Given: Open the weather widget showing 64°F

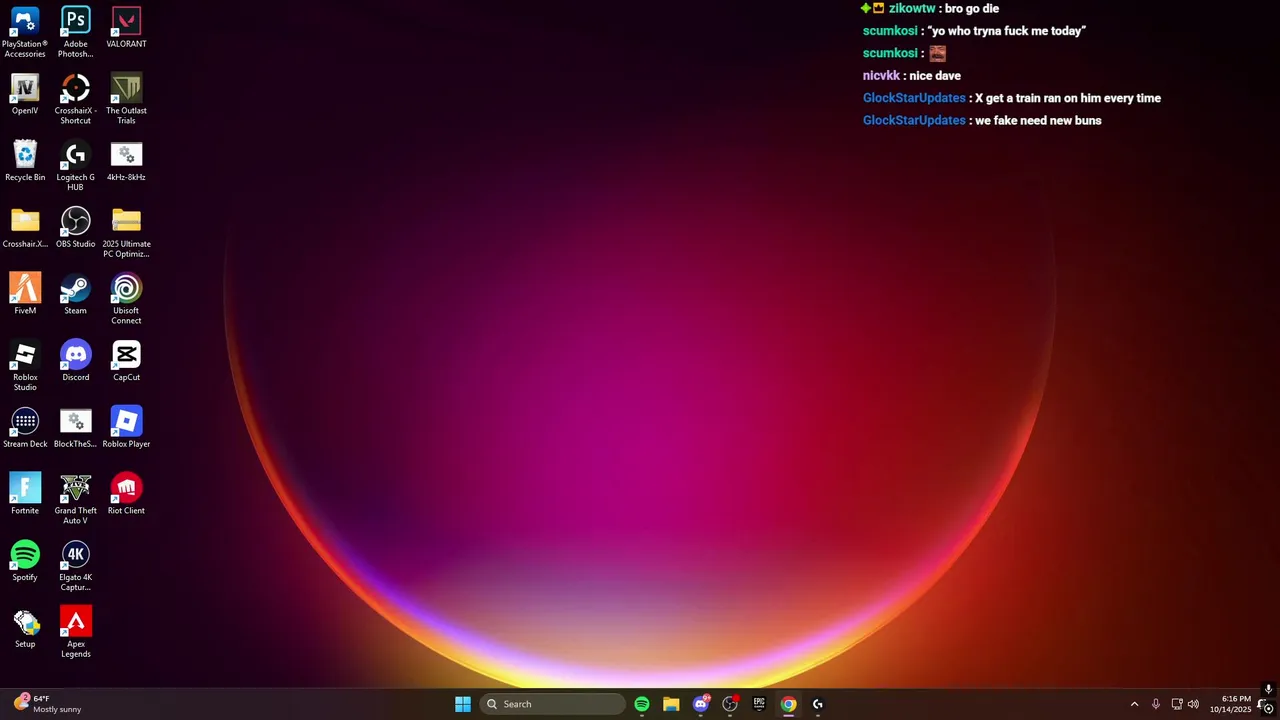Looking at the screenshot, I should click(47, 704).
